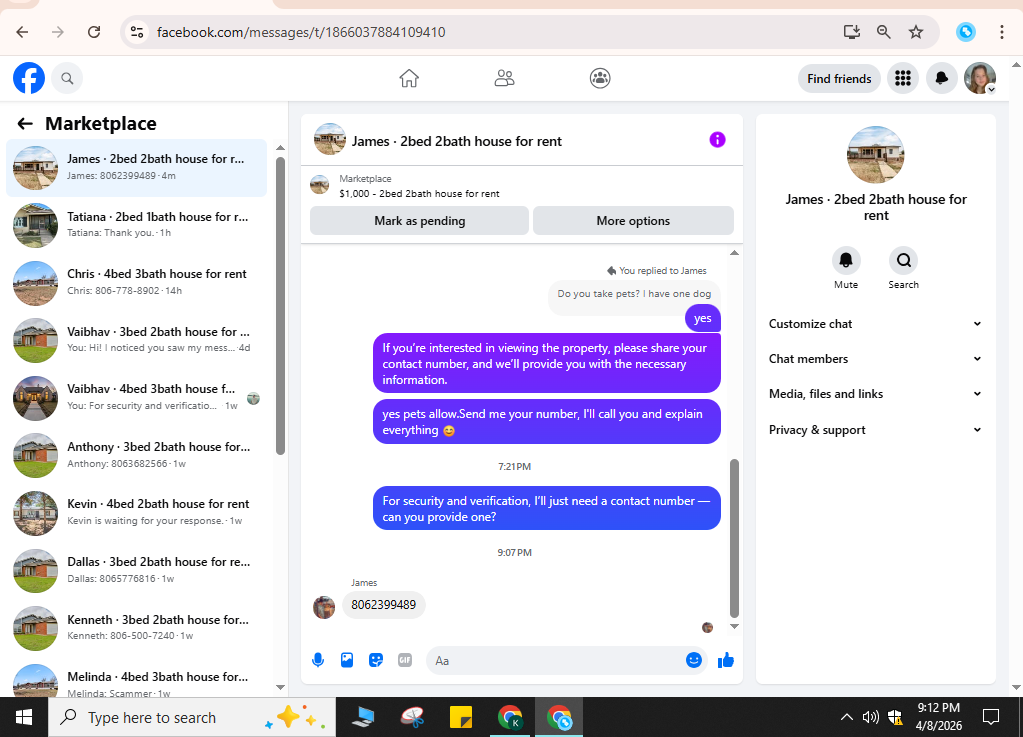Open the Facebook logo home link
Screen dimensions: 1023x737
[29, 78]
